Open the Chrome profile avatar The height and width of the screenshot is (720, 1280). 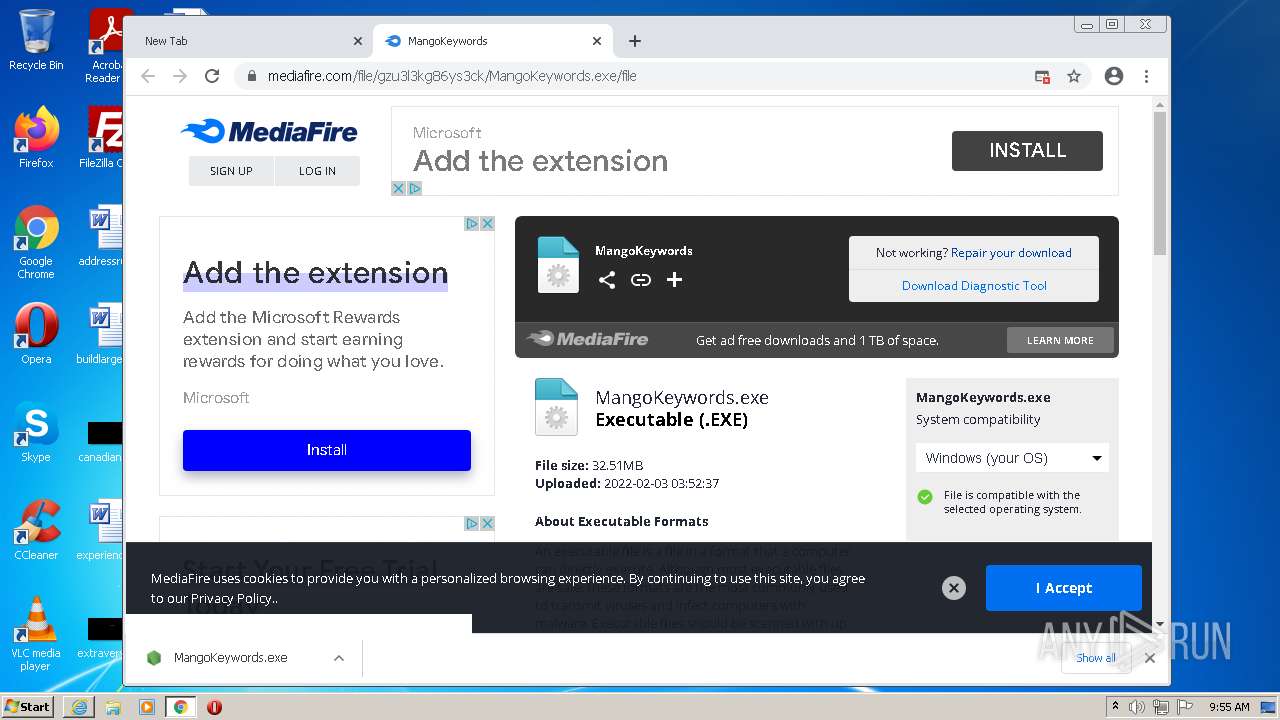1114,76
